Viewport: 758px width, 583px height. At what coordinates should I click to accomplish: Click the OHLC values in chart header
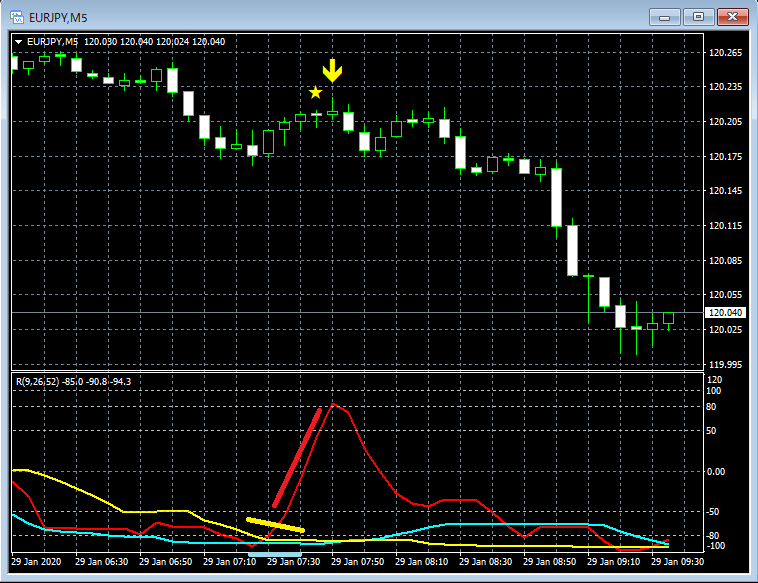coord(155,42)
